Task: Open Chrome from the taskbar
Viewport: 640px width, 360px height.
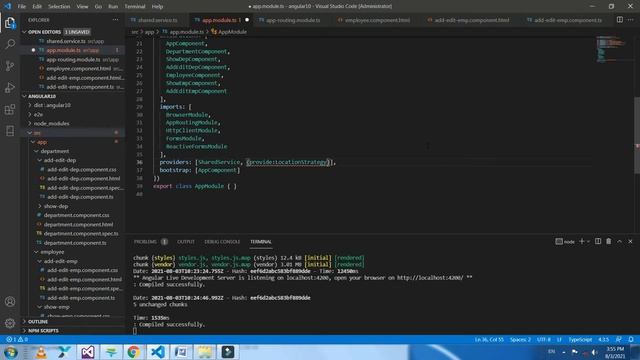Action: [133, 352]
